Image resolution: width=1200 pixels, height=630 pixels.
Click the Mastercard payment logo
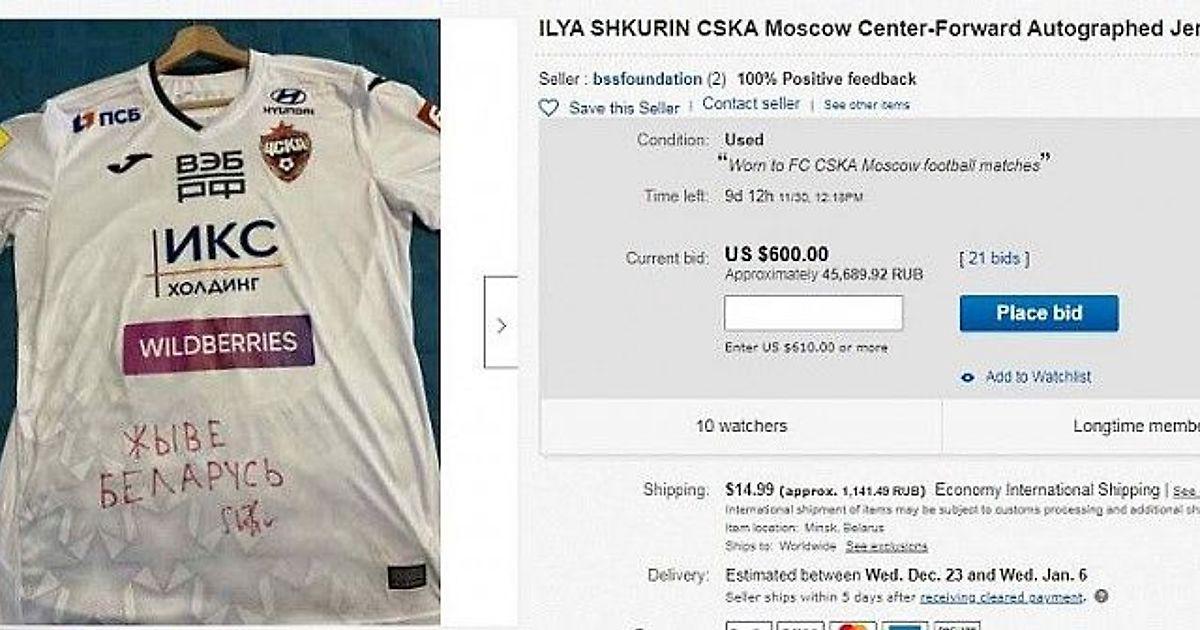pyautogui.click(x=852, y=626)
